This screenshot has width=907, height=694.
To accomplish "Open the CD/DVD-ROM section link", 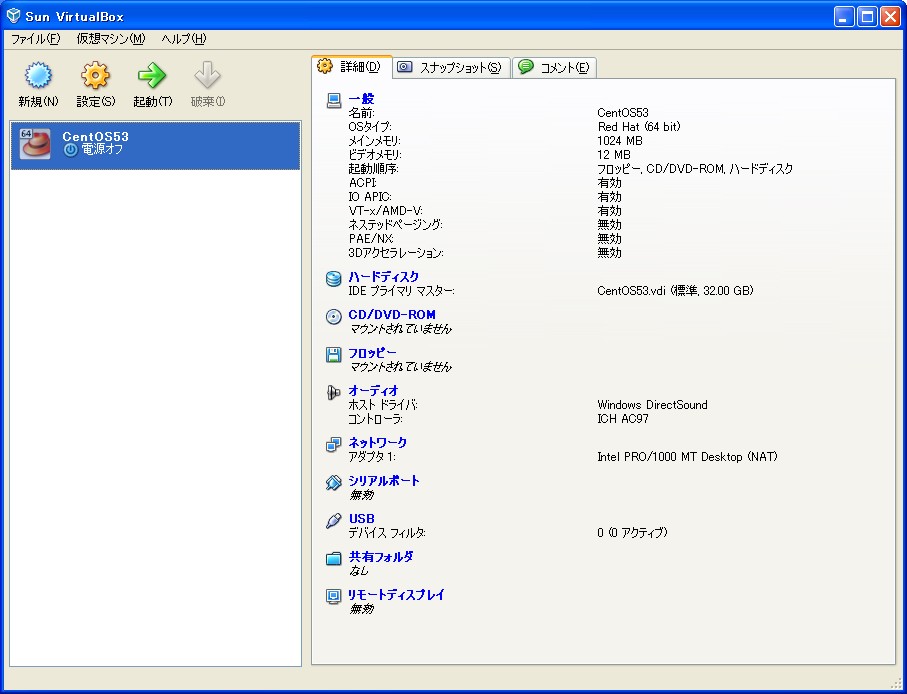I will (392, 315).
